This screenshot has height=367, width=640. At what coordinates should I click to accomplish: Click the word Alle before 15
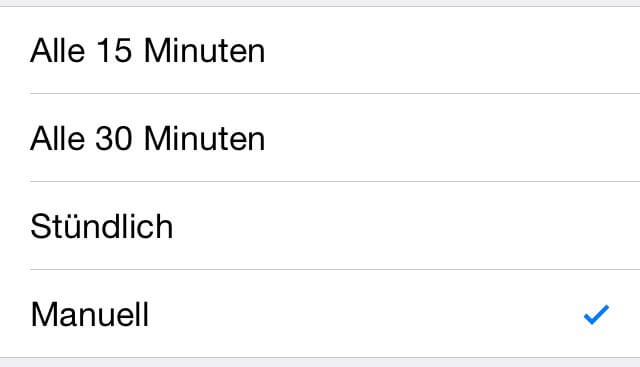point(58,51)
